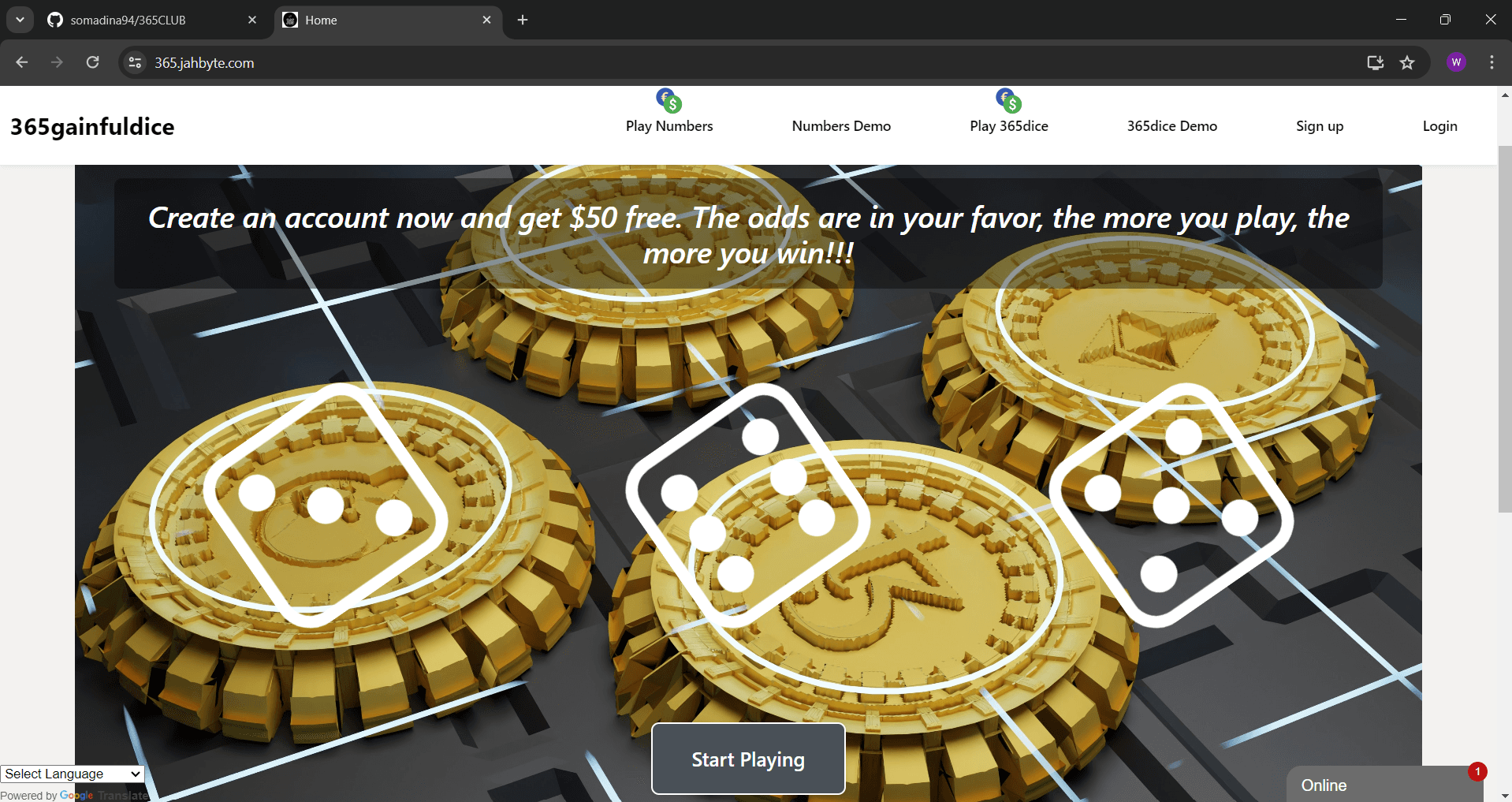The width and height of the screenshot is (1512, 802).
Task: Open the tab search dropdown arrow
Action: click(x=20, y=20)
